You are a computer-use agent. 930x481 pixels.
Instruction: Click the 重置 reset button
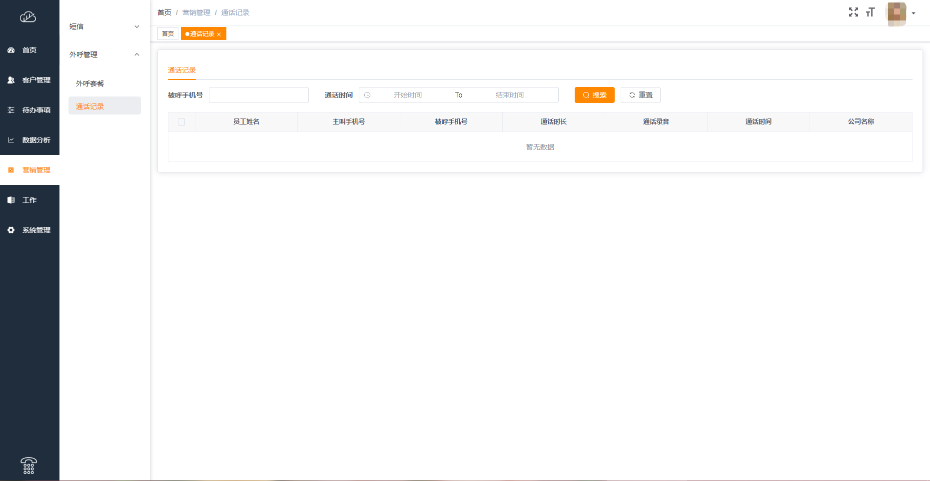[640, 95]
